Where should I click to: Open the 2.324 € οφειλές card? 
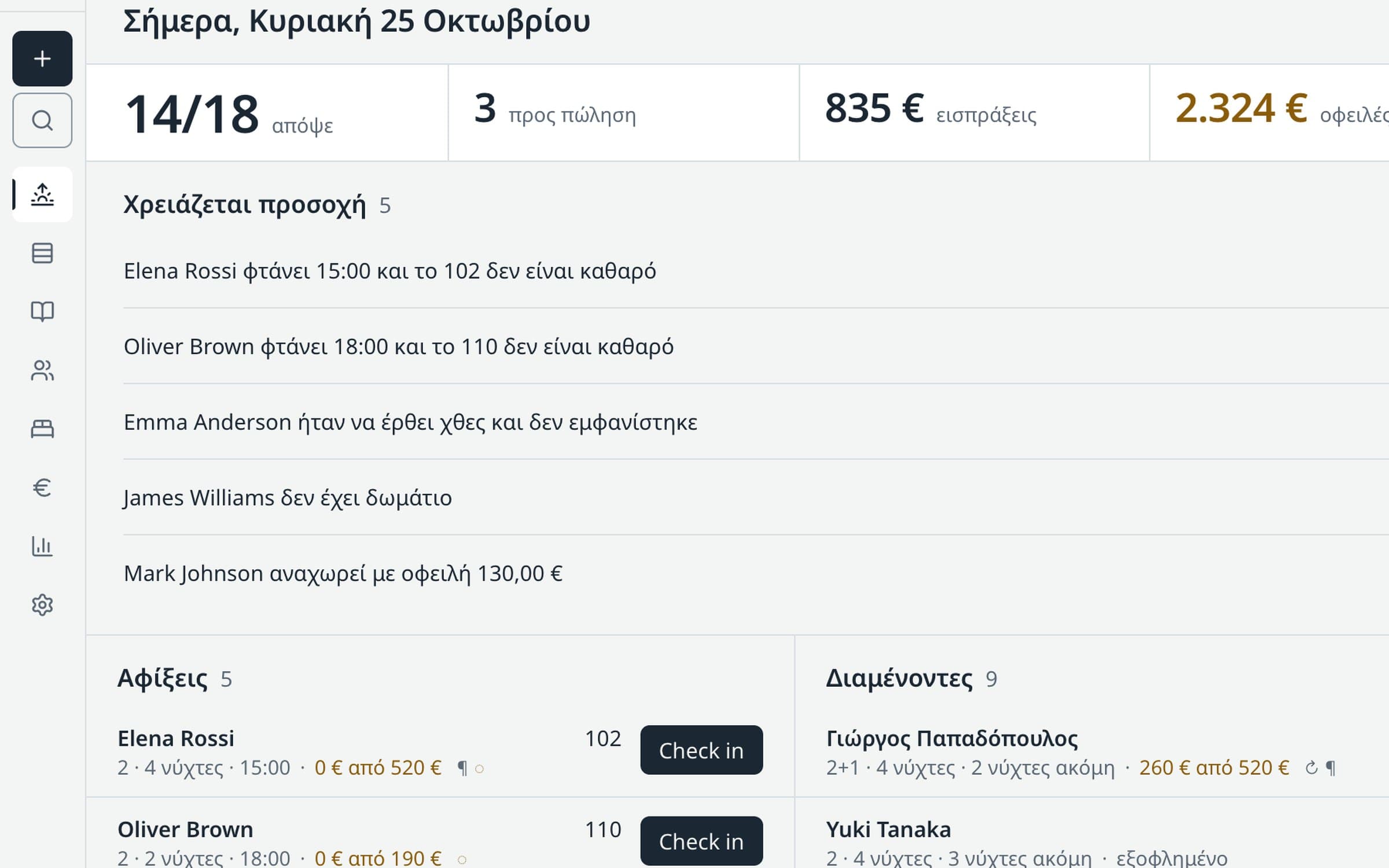tap(1270, 113)
